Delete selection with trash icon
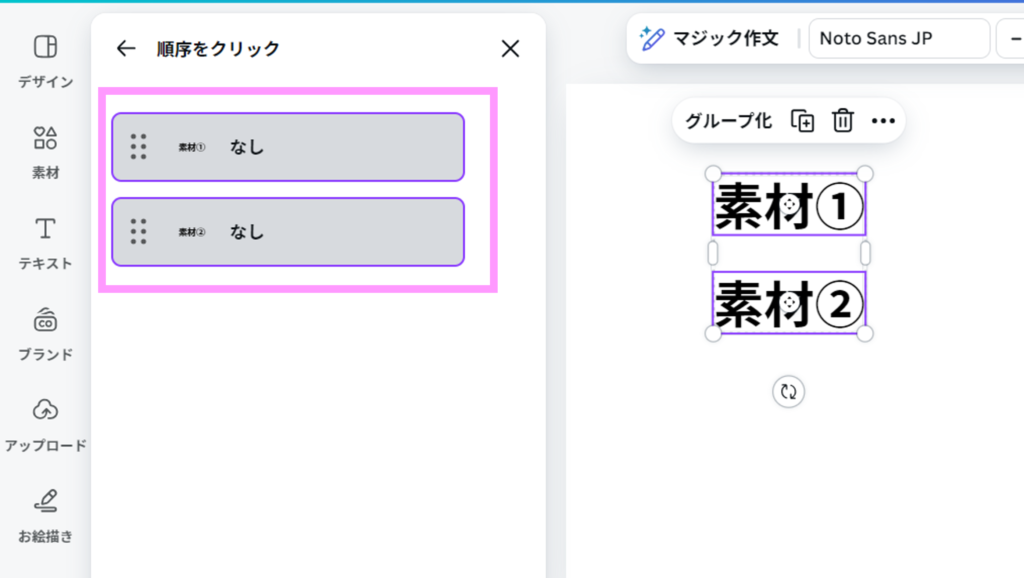The image size is (1024, 578). pos(843,121)
